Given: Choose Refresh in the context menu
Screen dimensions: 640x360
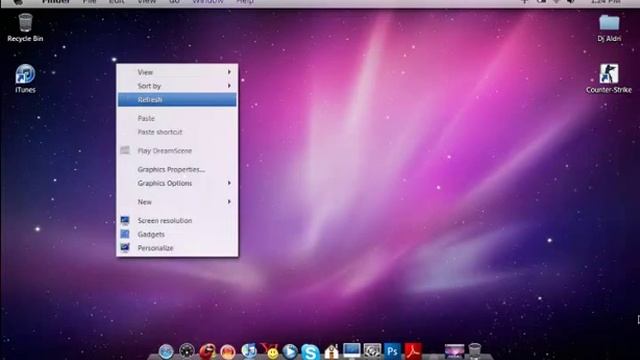Looking at the screenshot, I should (177, 100).
